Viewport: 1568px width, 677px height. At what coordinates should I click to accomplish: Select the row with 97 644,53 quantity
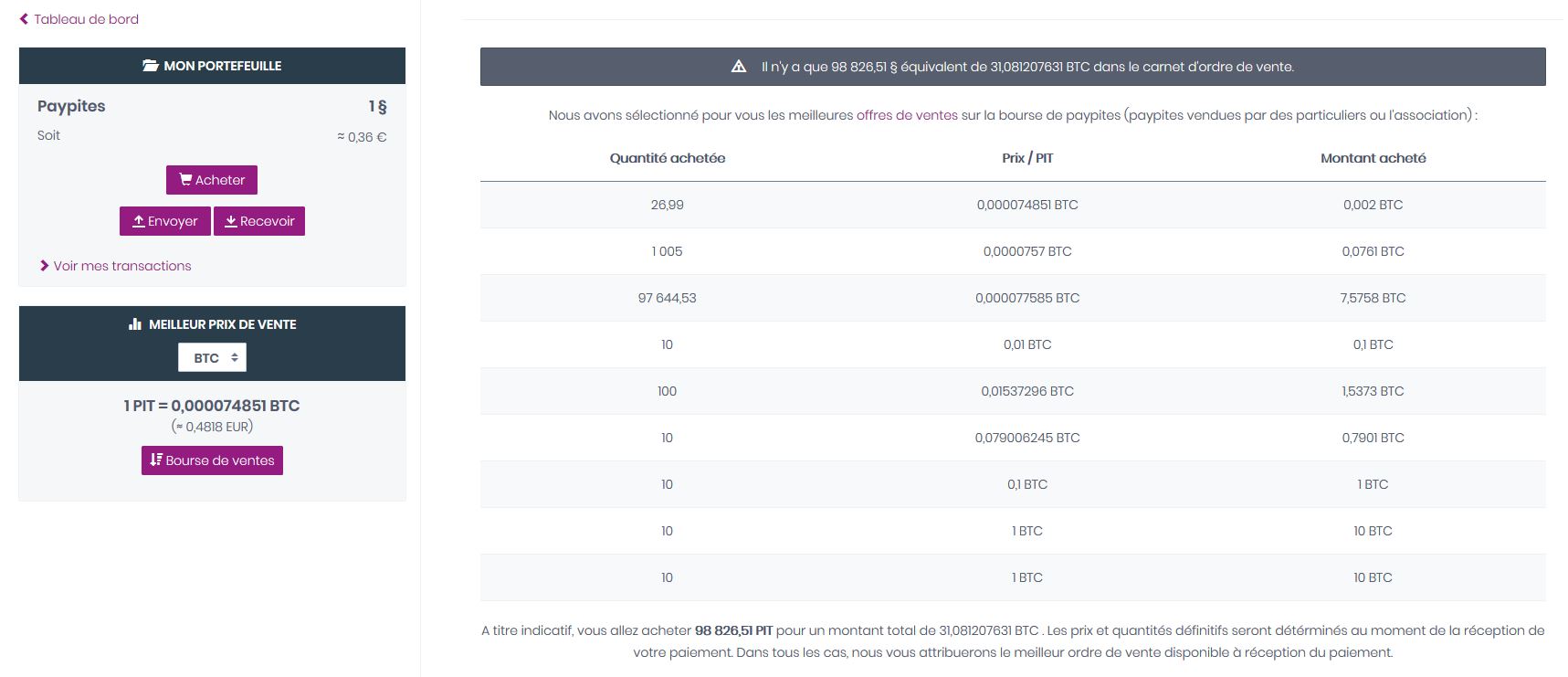coord(1013,298)
